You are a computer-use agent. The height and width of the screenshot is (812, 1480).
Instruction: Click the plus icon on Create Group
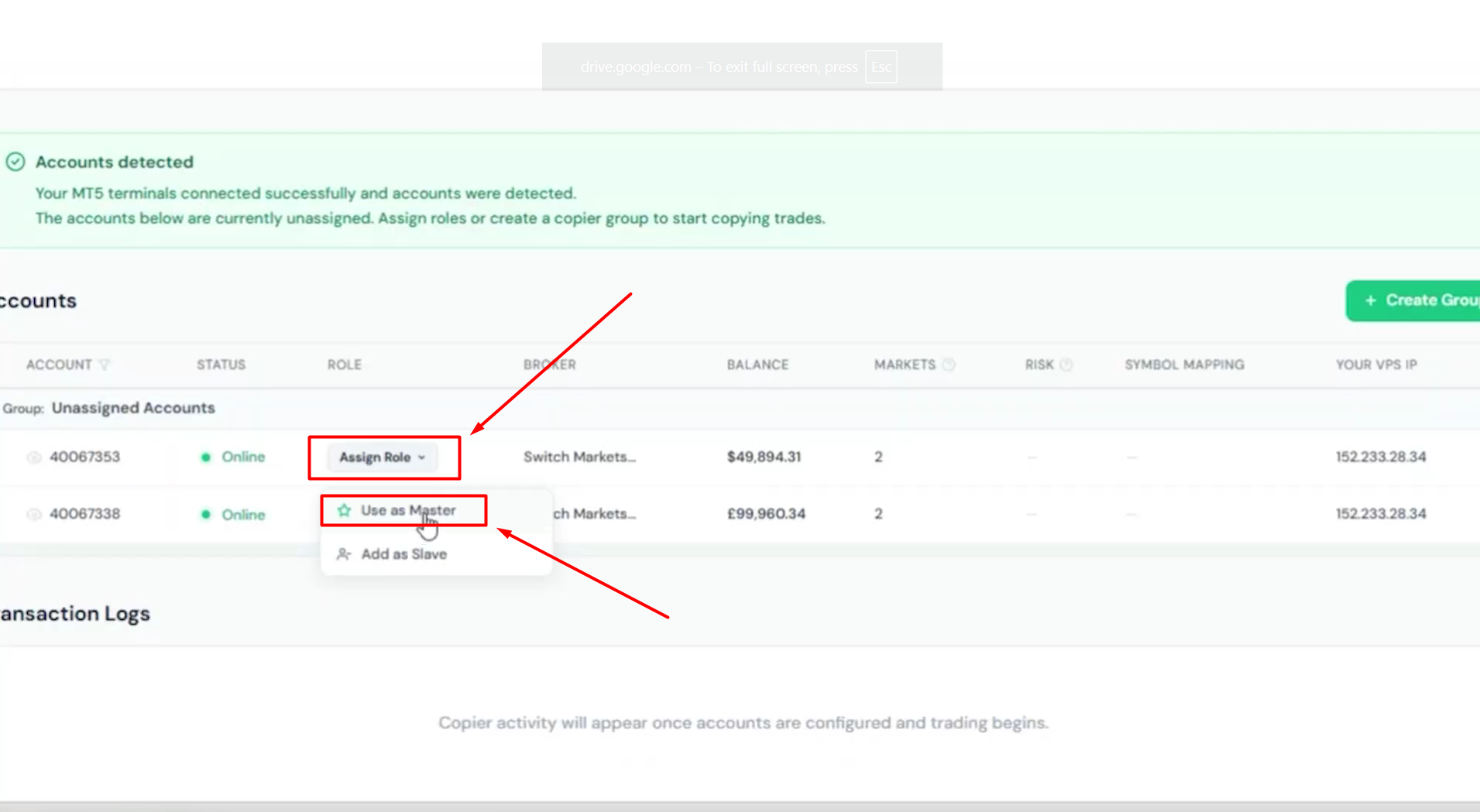[x=1370, y=300]
